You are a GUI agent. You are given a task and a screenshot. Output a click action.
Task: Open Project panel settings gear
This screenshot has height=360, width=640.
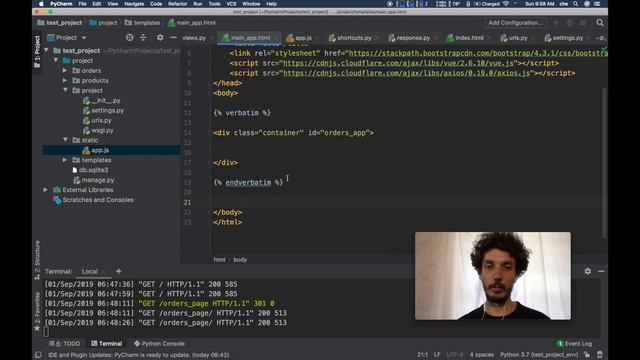click(x=160, y=38)
